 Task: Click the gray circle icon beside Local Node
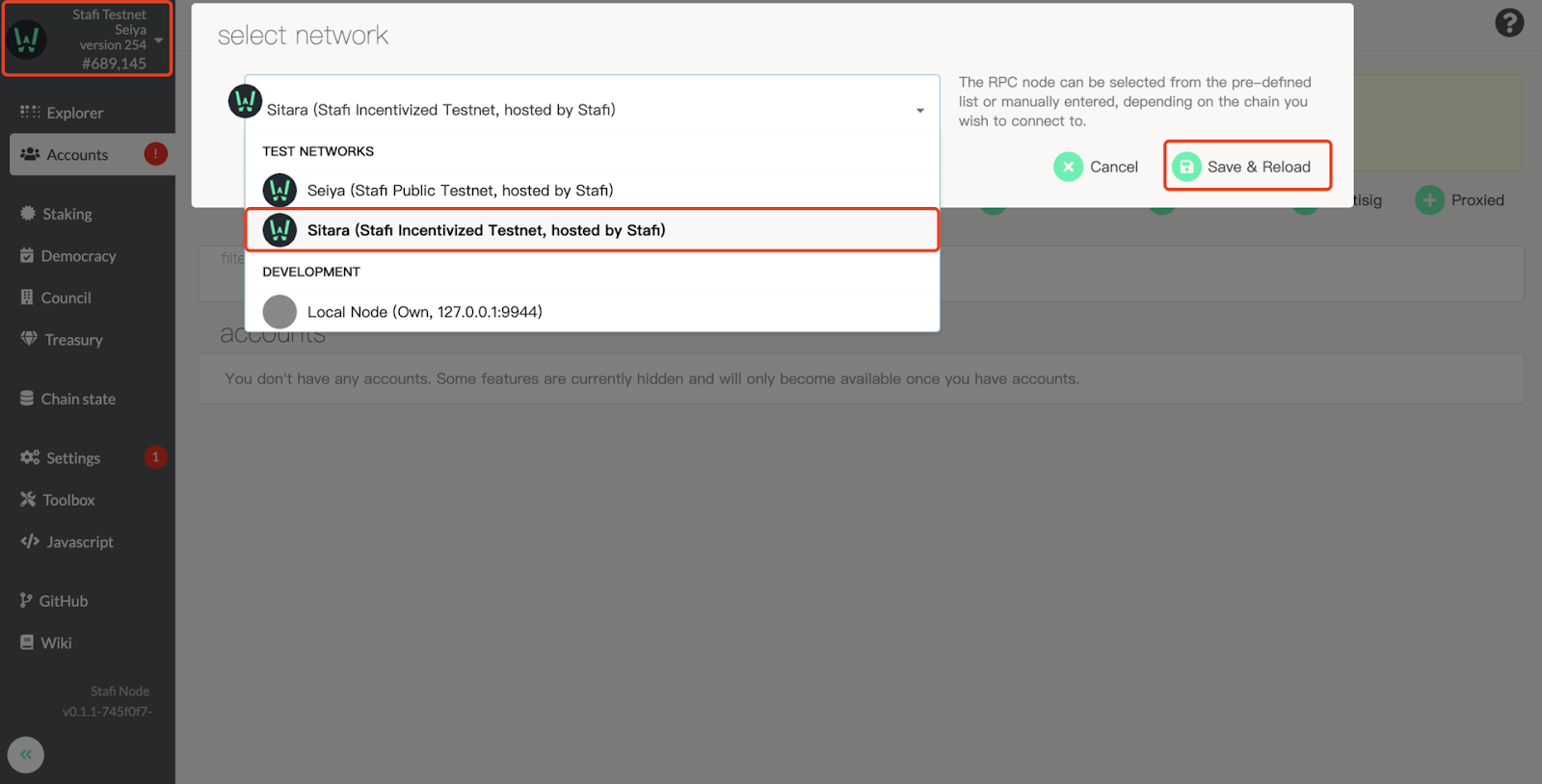[279, 312]
